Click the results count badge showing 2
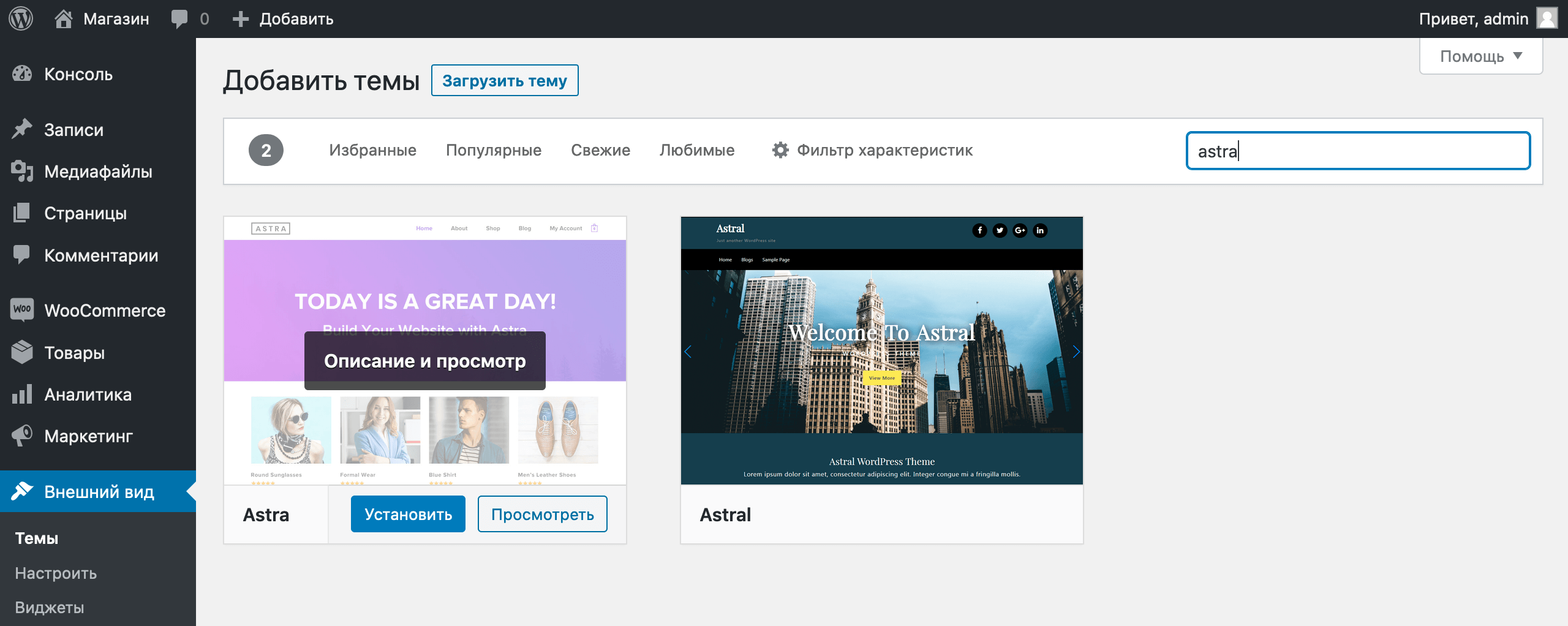1568x626 pixels. (266, 150)
